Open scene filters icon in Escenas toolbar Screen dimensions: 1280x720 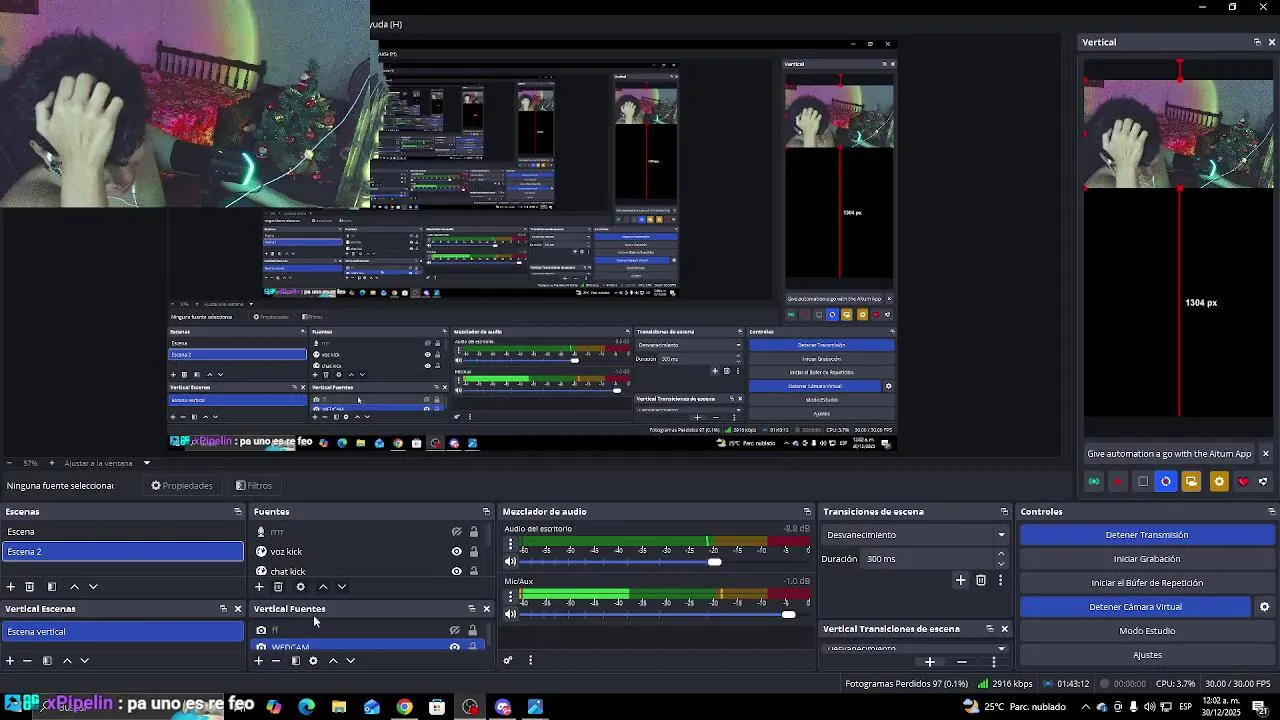pos(52,587)
